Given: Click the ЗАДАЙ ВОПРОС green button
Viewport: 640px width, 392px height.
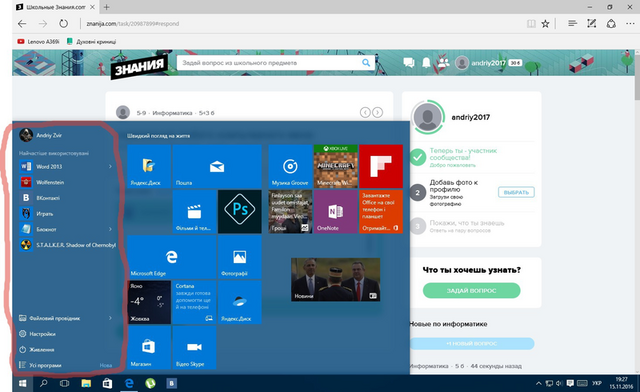Looking at the screenshot, I should (471, 290).
